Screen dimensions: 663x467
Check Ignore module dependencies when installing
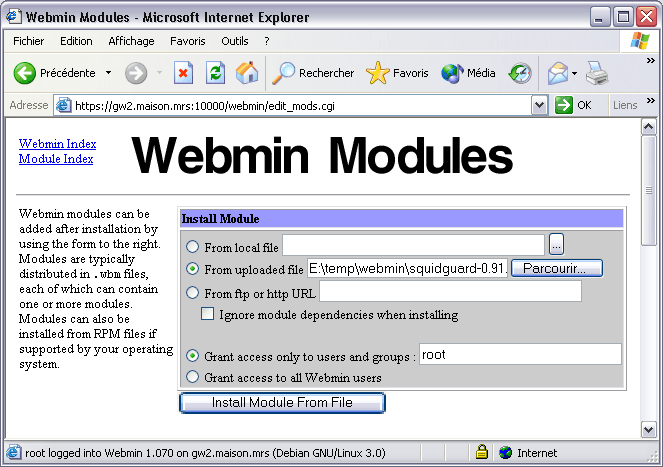[207, 314]
